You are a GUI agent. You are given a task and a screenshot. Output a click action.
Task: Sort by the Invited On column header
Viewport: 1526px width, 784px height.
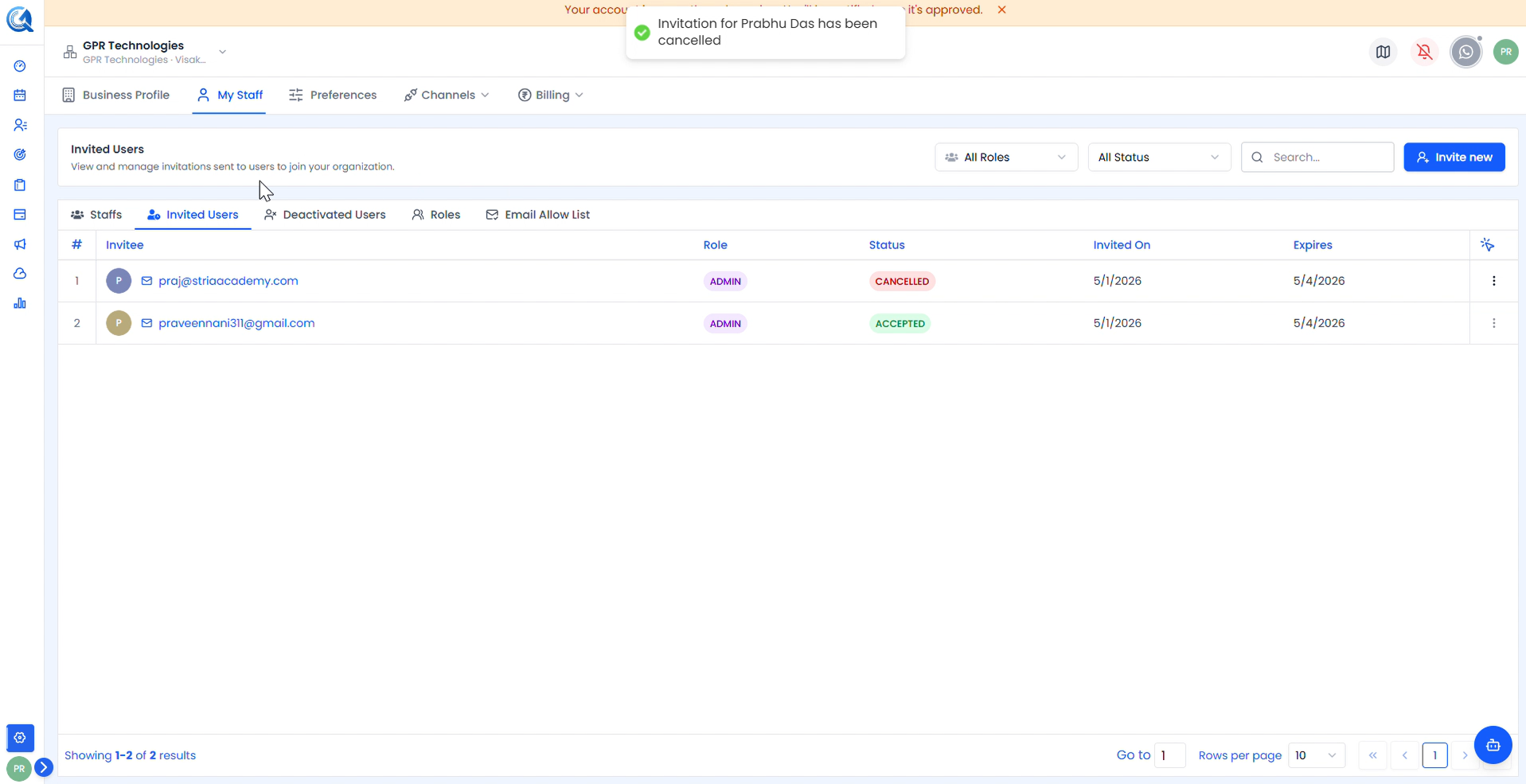point(1122,245)
